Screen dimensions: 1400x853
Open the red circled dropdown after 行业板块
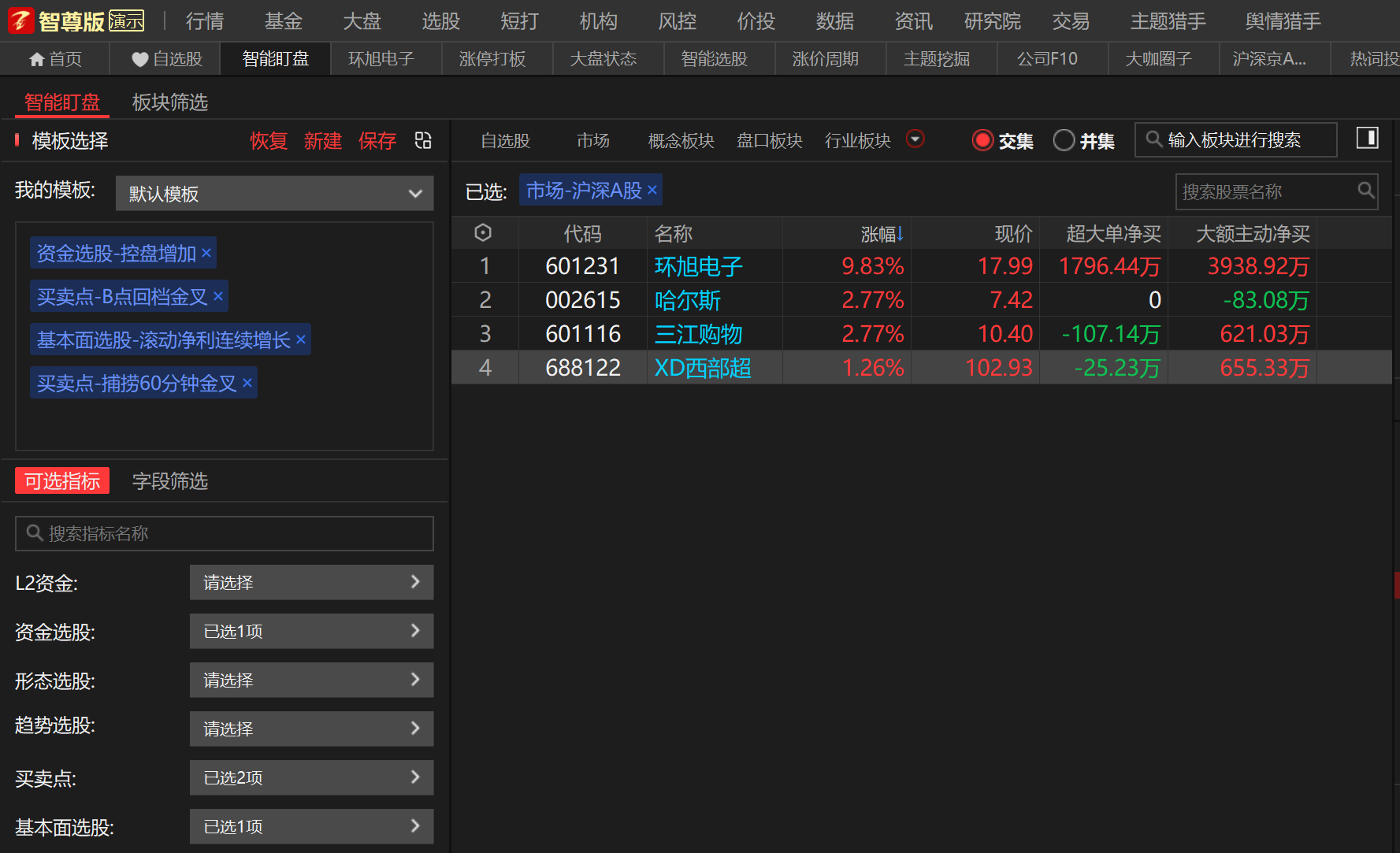coord(915,139)
